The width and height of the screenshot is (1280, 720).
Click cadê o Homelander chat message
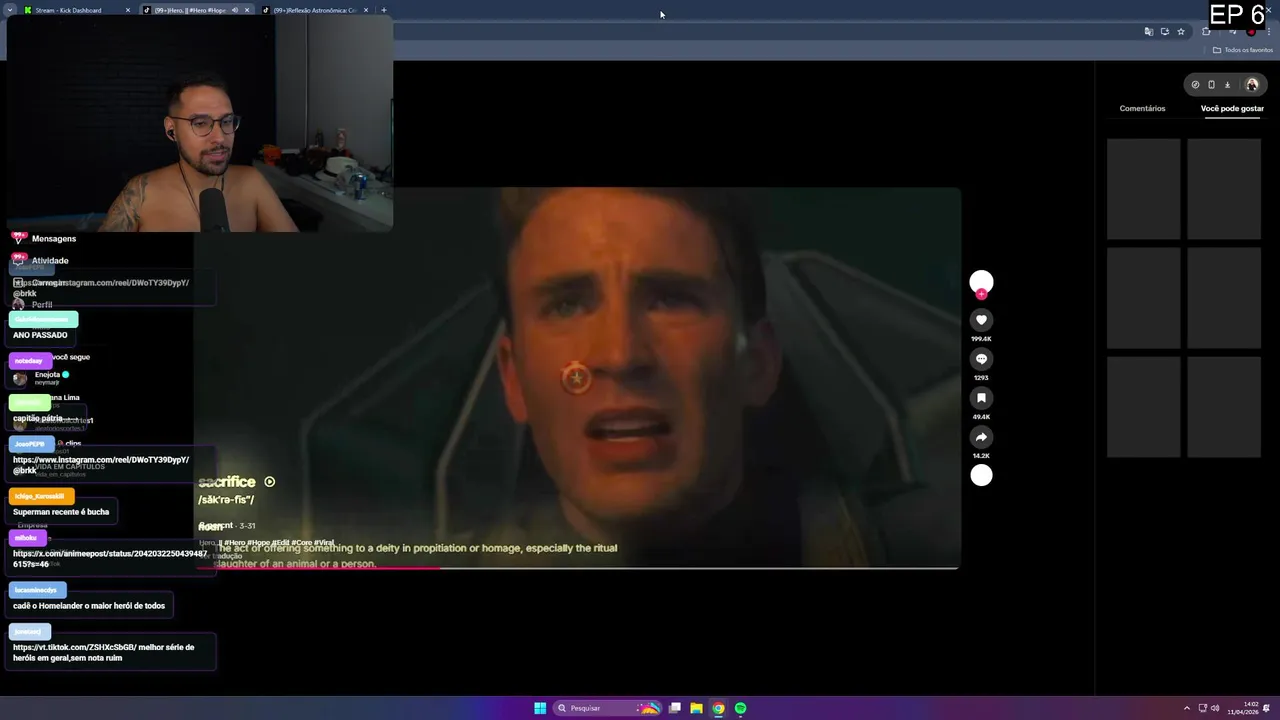pyautogui.click(x=89, y=606)
